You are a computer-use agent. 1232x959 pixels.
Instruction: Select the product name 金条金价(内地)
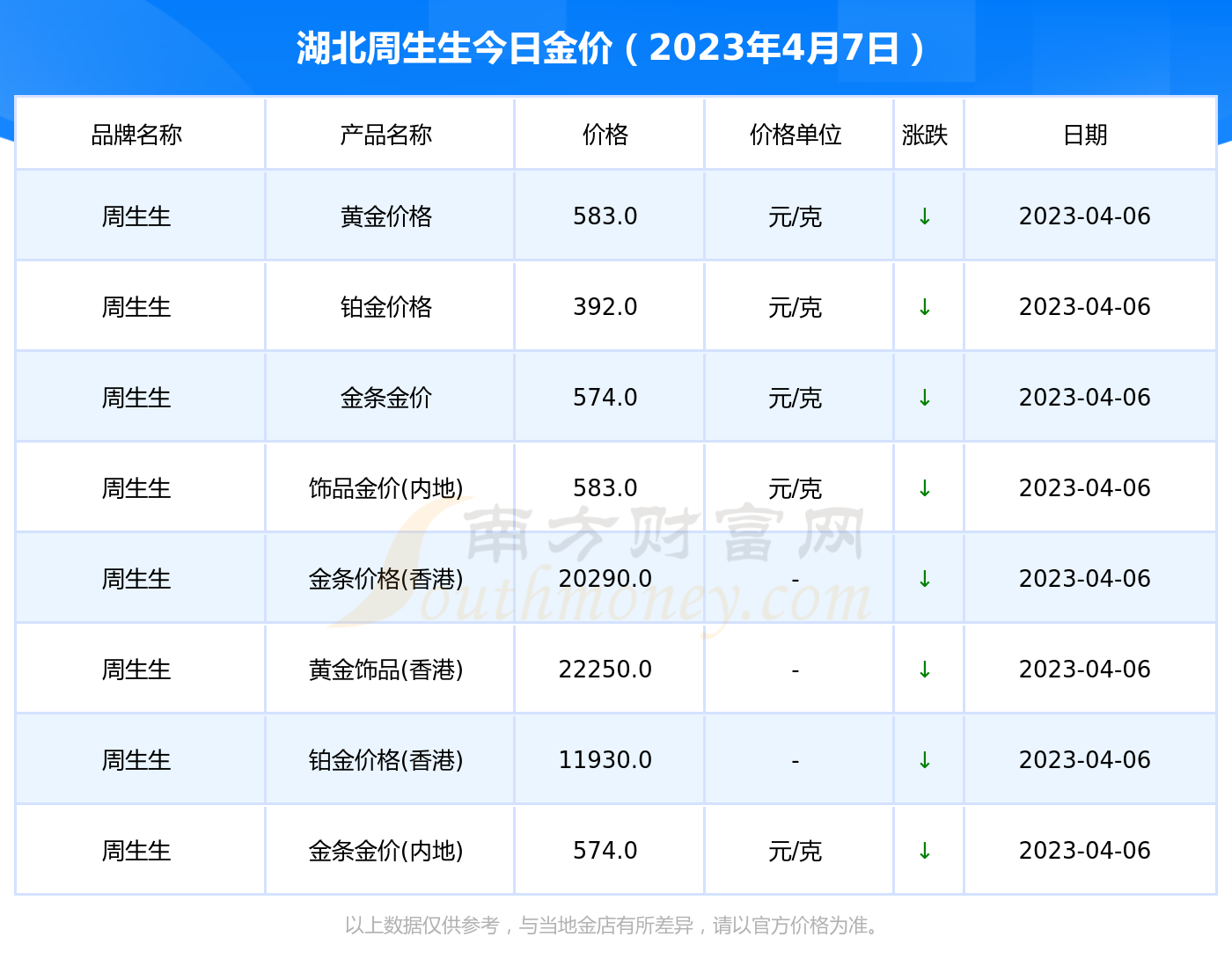(385, 851)
